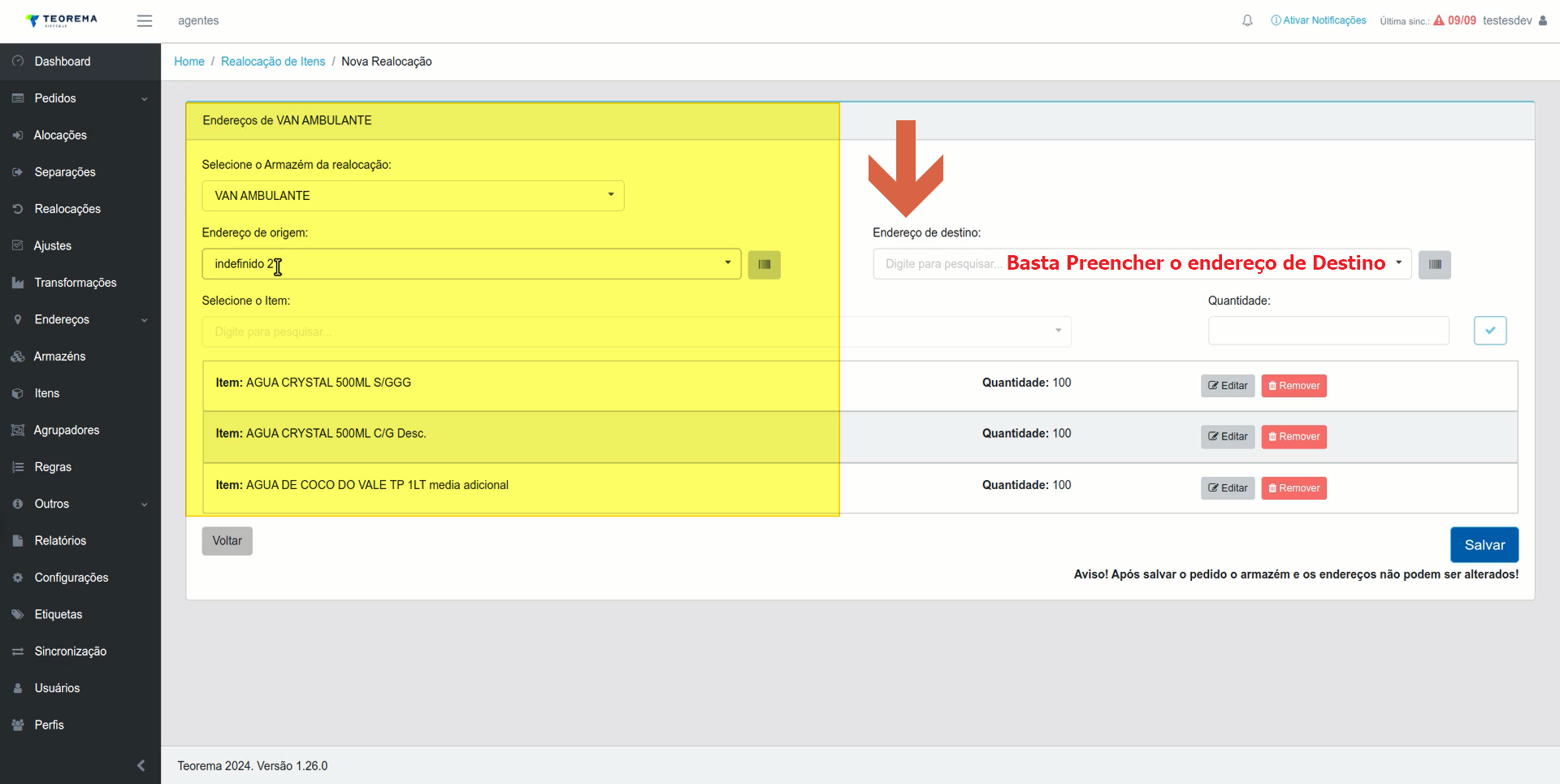Click the Realocação de Itens breadcrumb

pyautogui.click(x=273, y=62)
